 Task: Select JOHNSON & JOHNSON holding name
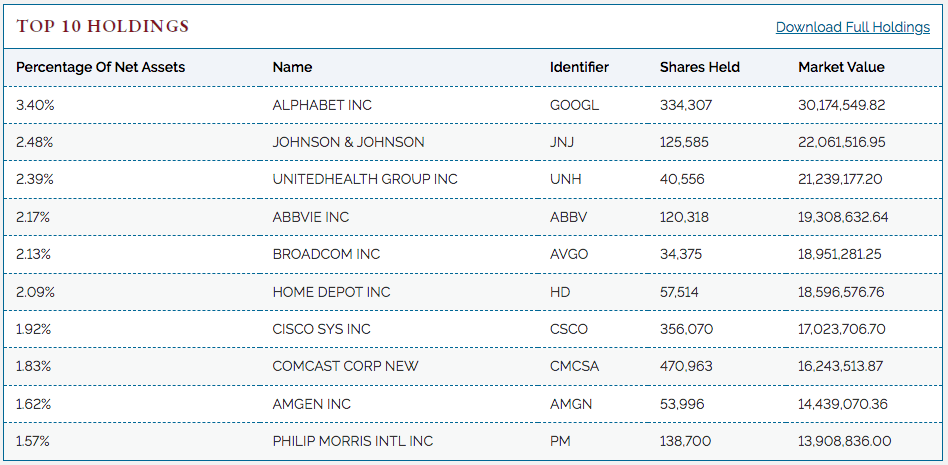tap(348, 142)
